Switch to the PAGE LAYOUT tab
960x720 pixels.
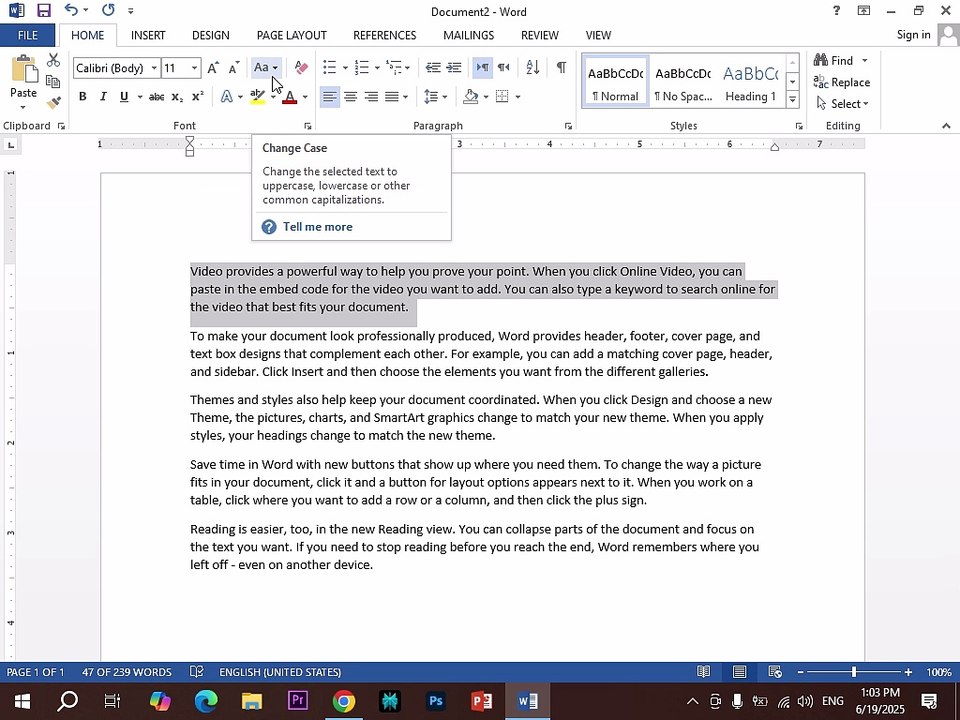[291, 36]
